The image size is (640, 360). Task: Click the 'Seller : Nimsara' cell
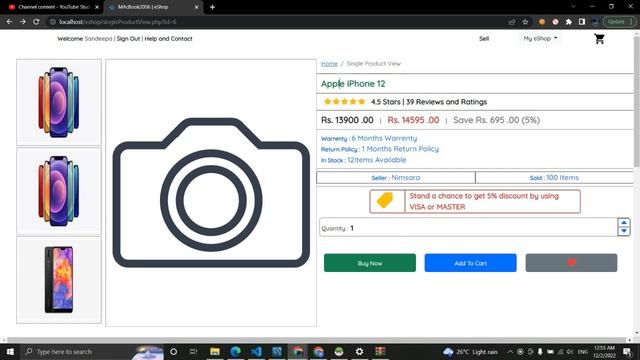pos(396,178)
